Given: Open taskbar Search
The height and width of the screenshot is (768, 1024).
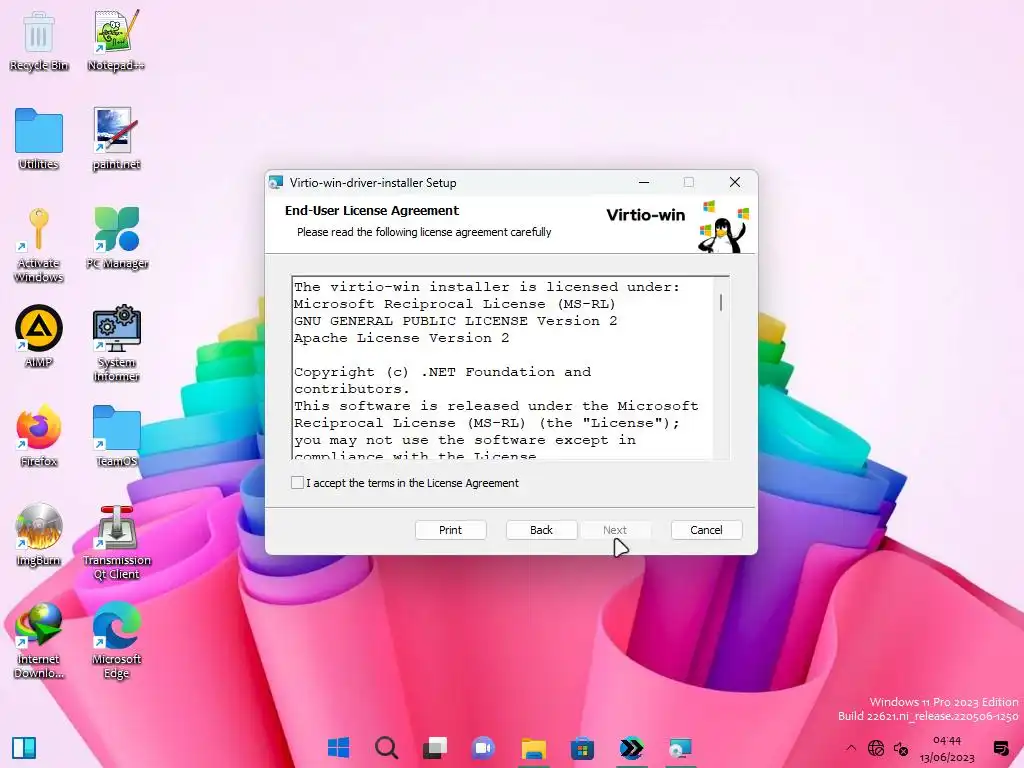Looking at the screenshot, I should tap(387, 748).
